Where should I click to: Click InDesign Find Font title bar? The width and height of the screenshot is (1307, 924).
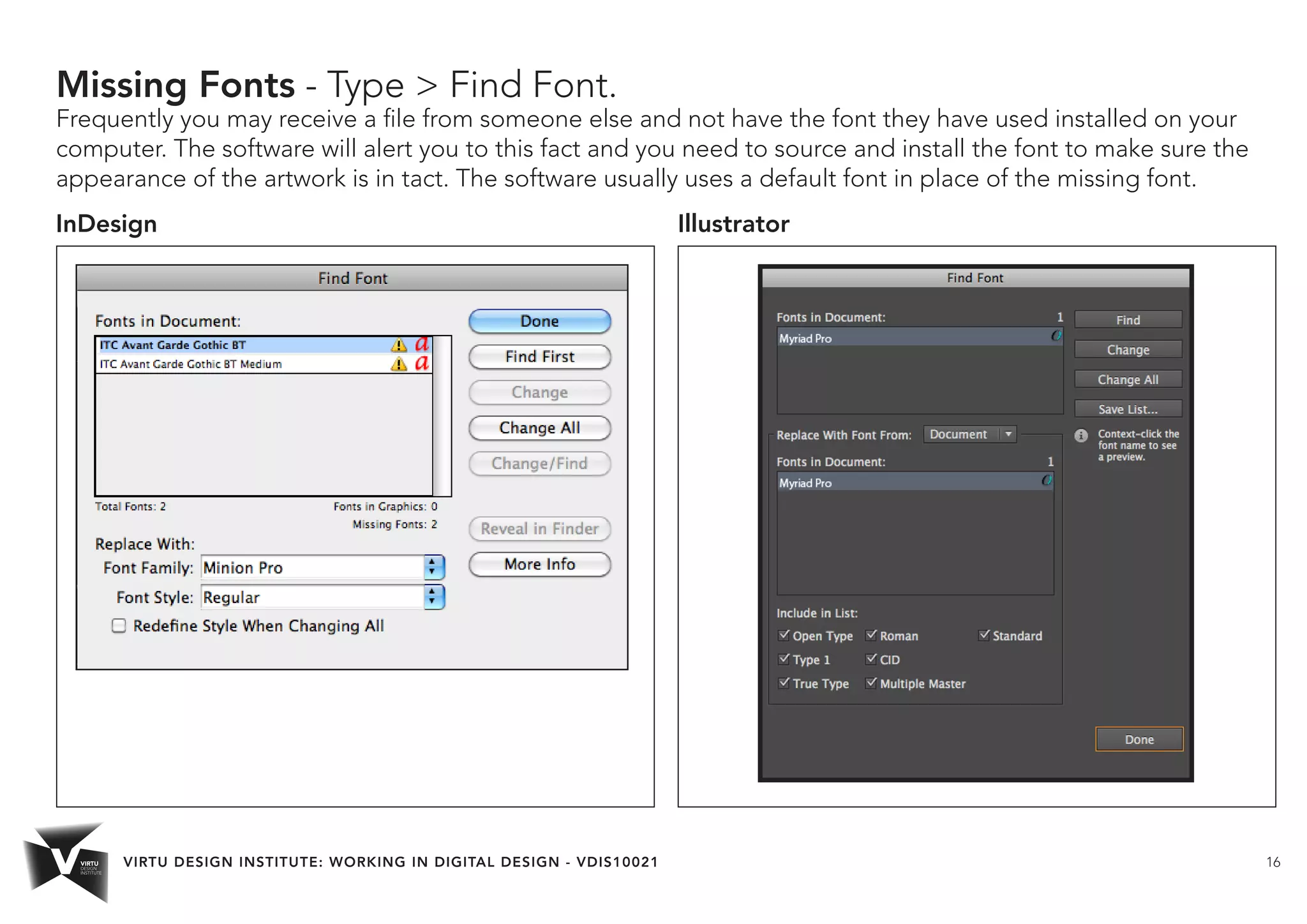352,278
